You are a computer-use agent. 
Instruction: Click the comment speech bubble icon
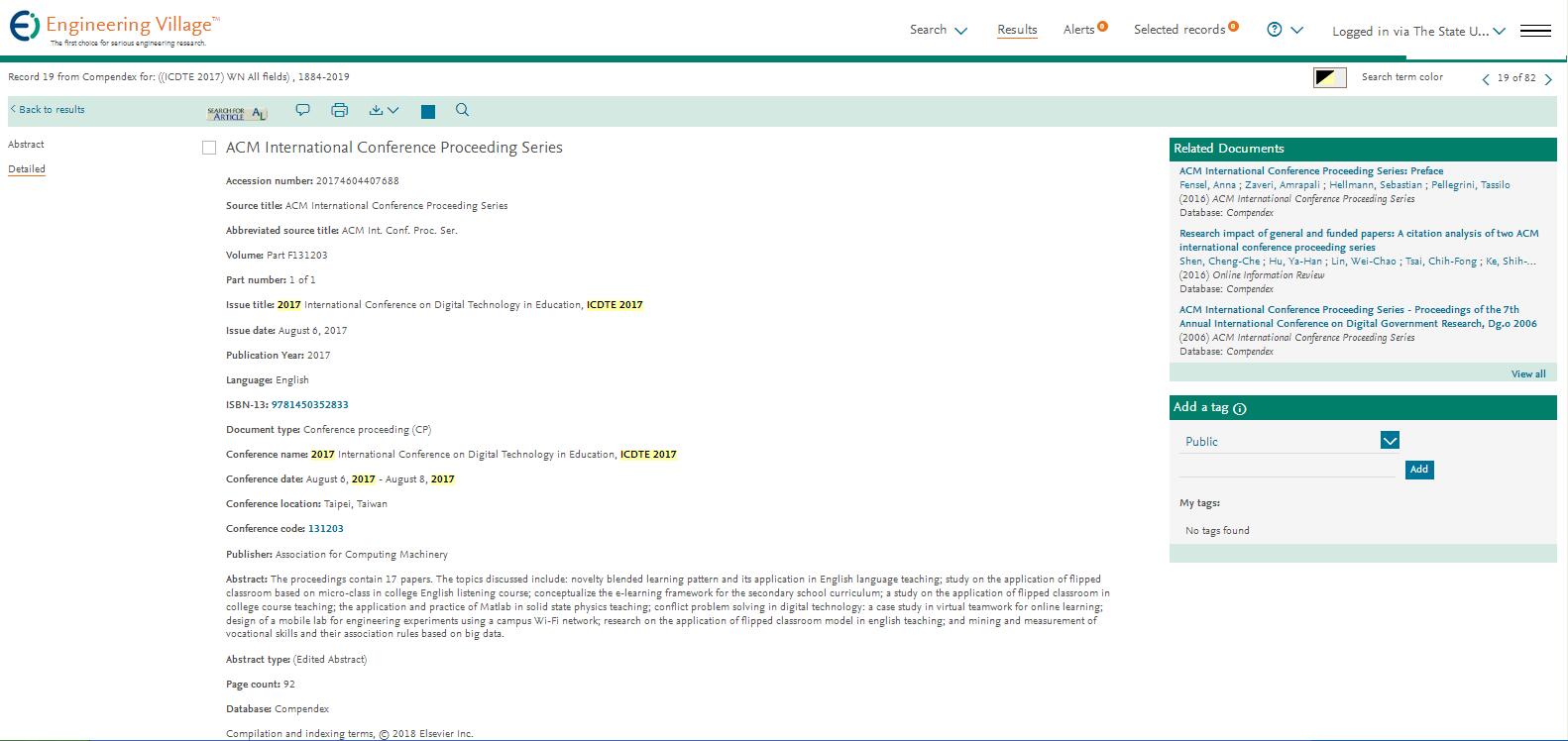pos(303,110)
